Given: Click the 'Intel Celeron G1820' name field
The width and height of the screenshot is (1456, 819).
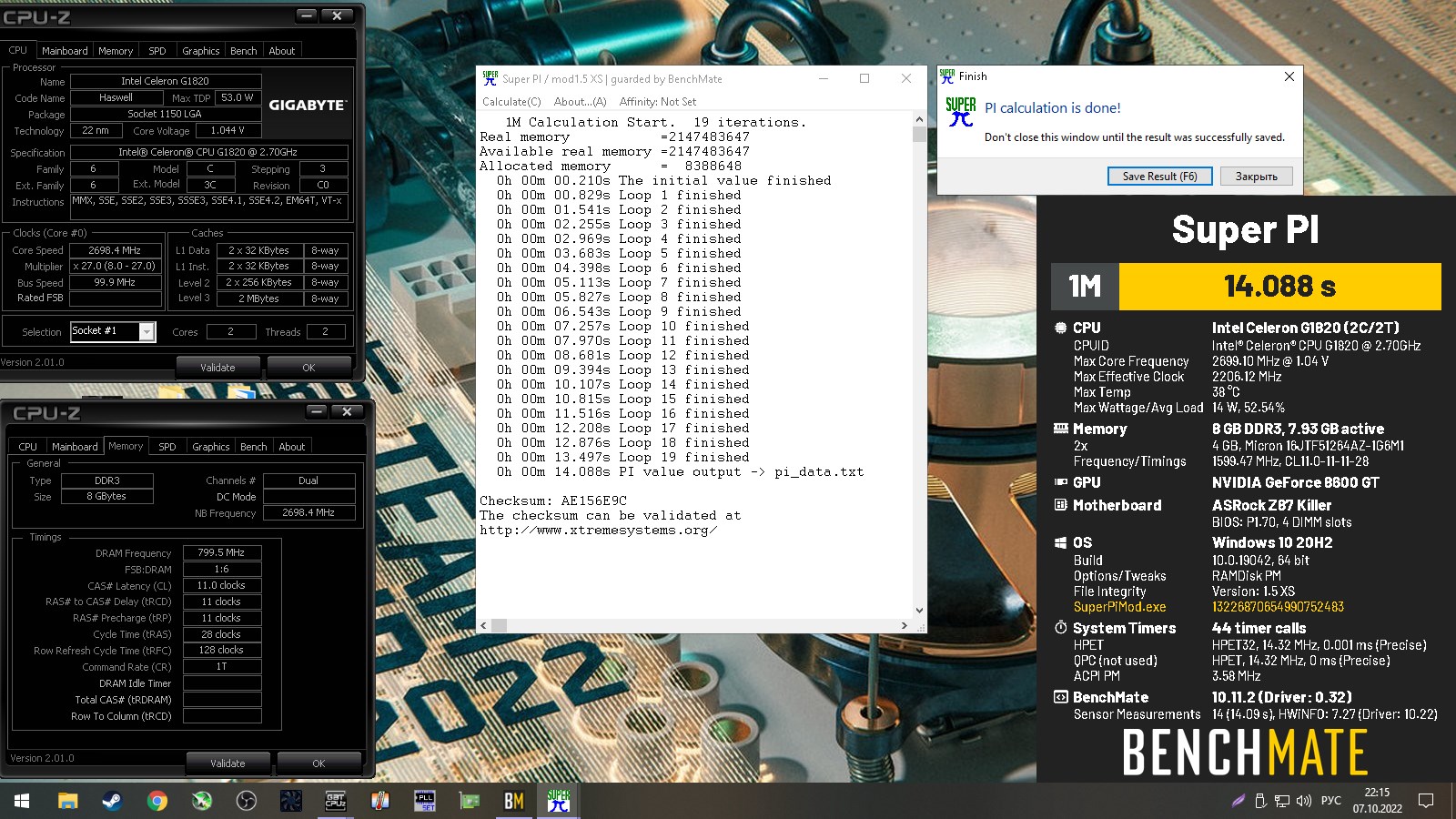Looking at the screenshot, I should (166, 81).
